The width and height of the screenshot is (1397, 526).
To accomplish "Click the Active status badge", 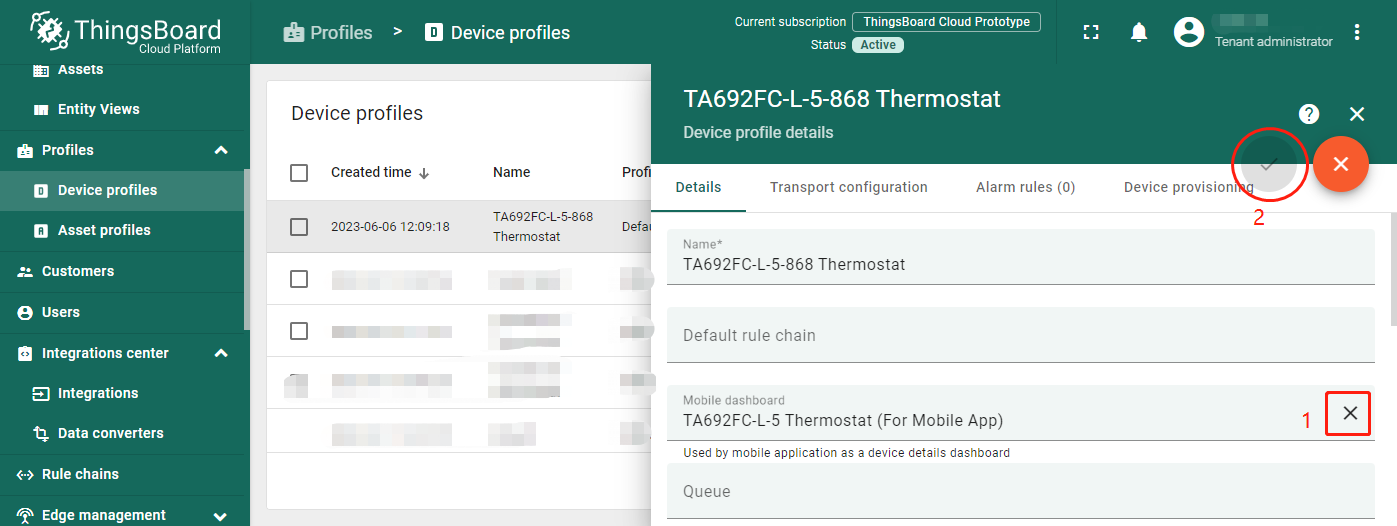I will click(x=878, y=45).
